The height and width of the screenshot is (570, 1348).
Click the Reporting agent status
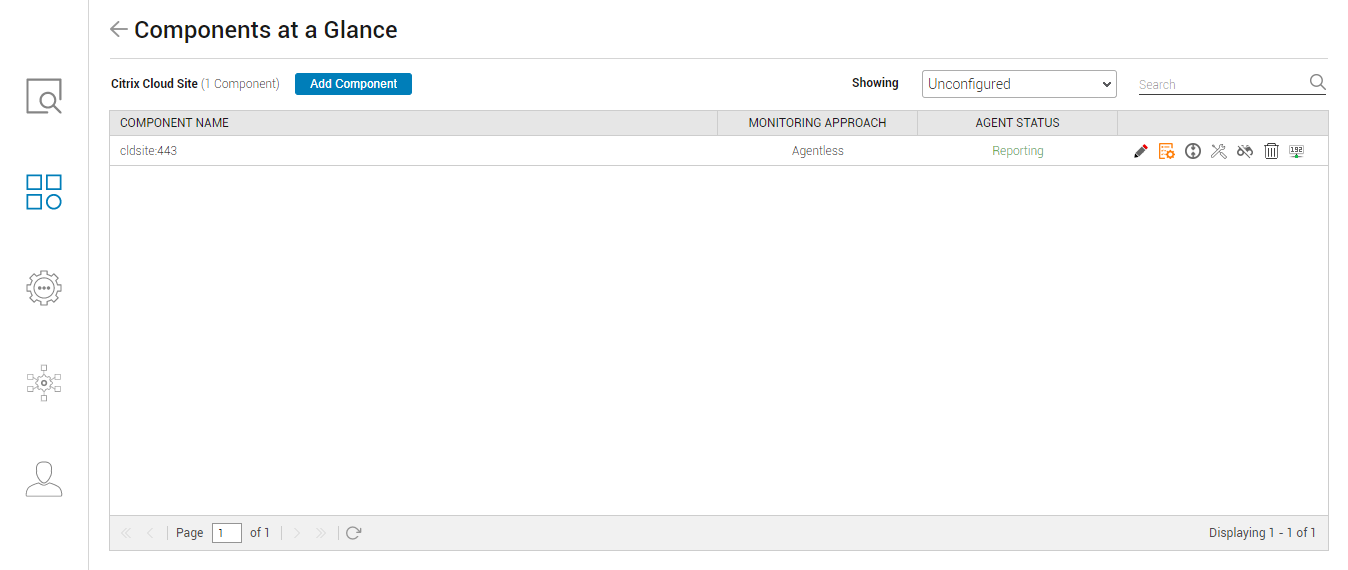1018,151
